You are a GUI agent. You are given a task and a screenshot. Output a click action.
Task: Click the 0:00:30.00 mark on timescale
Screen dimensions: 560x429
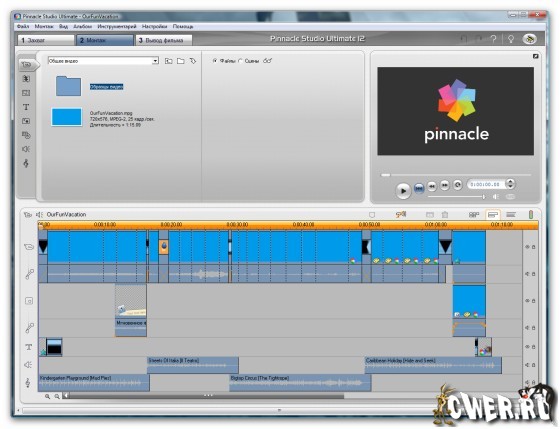pyautogui.click(x=237, y=225)
